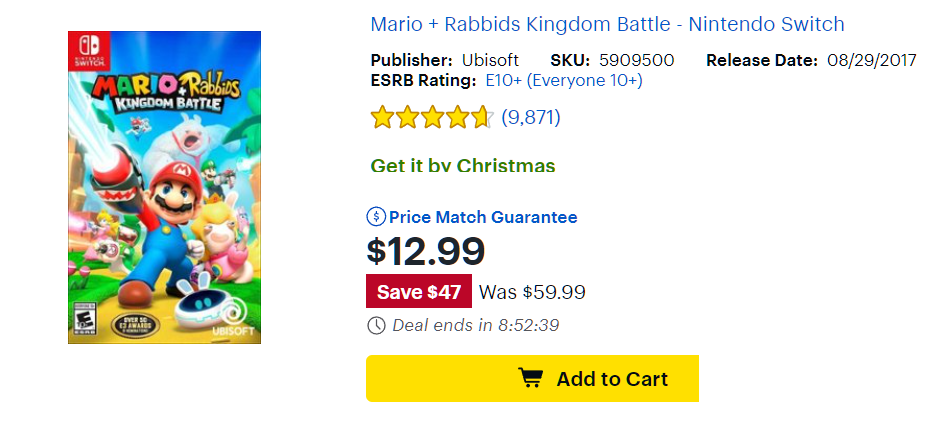Image resolution: width=929 pixels, height=426 pixels.
Task: Open the Price Match Guarantee link
Action: coord(483,217)
